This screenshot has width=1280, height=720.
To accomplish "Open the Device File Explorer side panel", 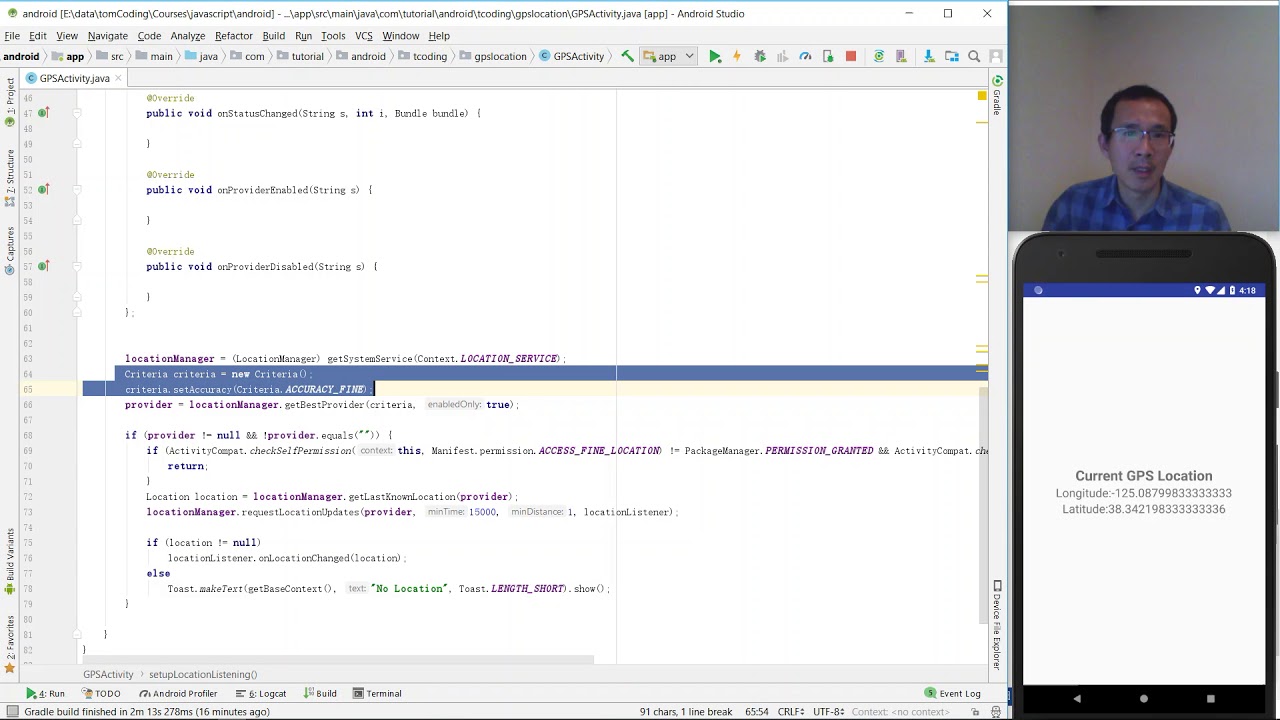I will pos(997,625).
